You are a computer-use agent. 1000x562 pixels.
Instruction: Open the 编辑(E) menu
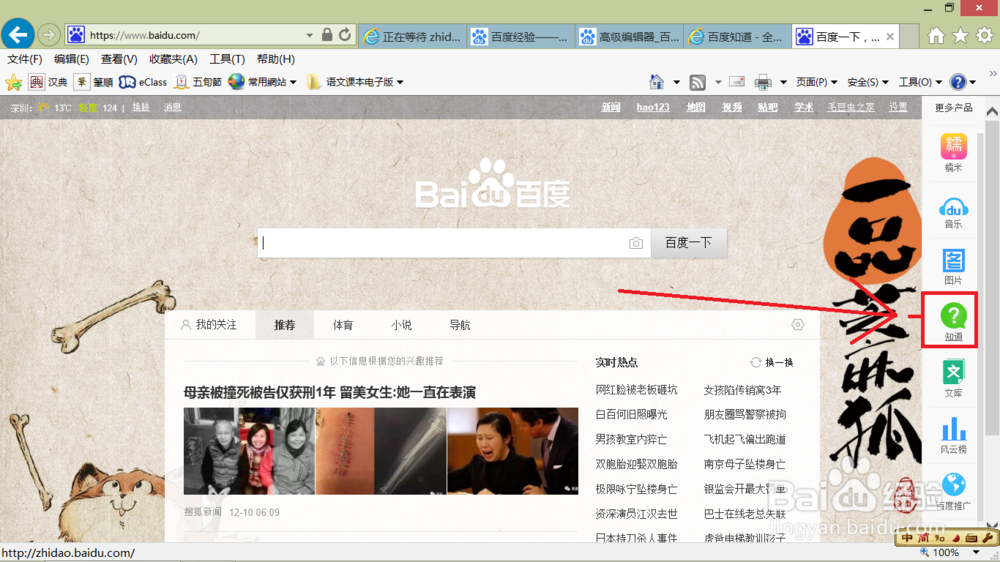71,59
